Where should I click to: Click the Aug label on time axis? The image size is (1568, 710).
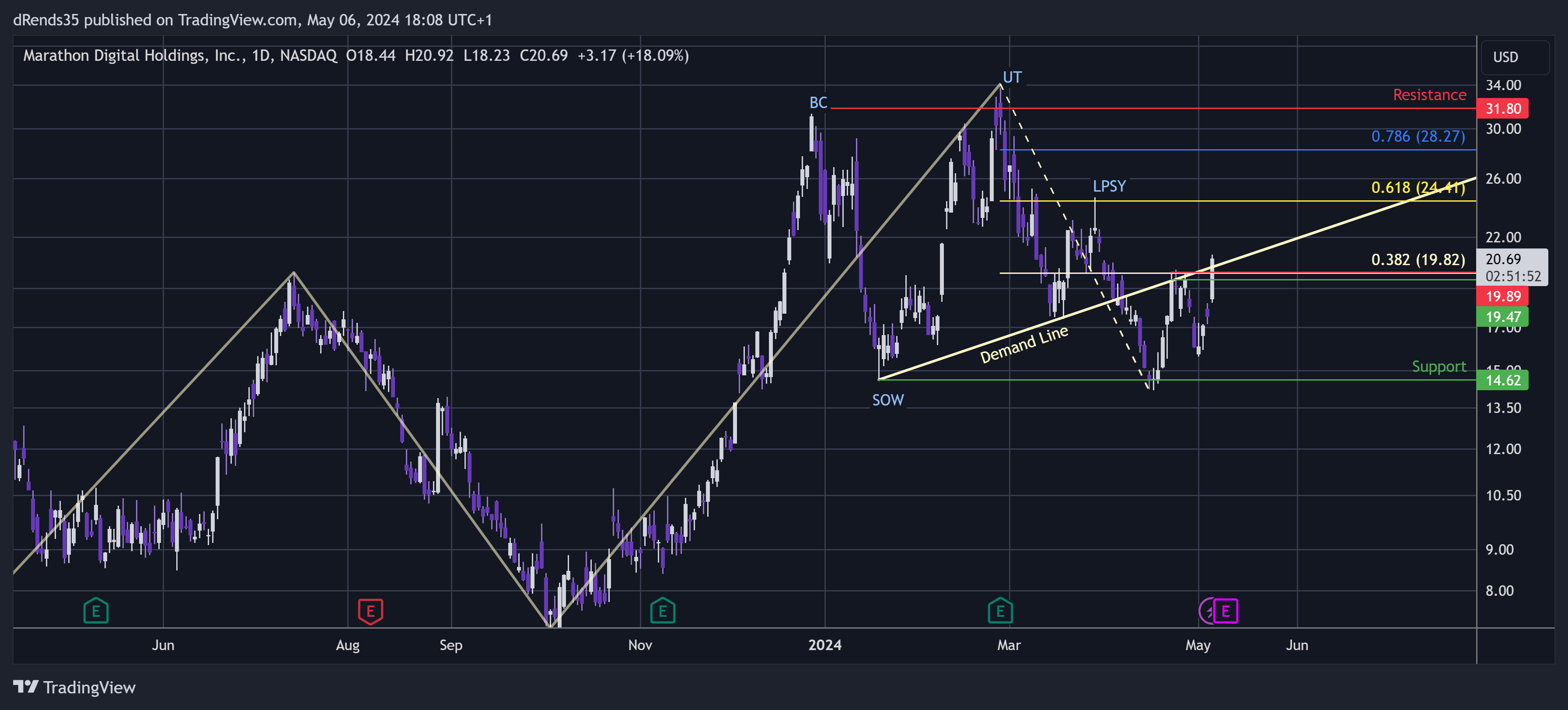click(x=348, y=645)
